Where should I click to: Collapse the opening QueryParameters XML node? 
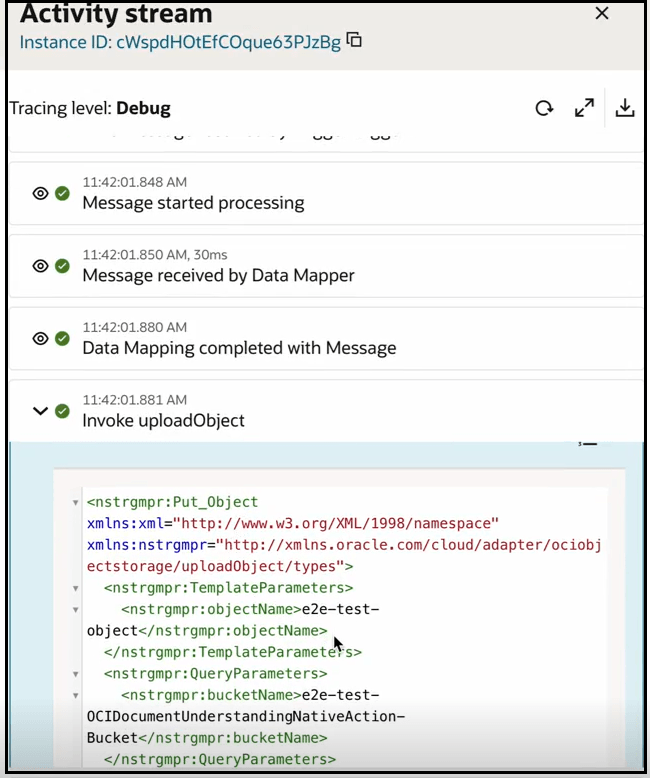point(75,674)
